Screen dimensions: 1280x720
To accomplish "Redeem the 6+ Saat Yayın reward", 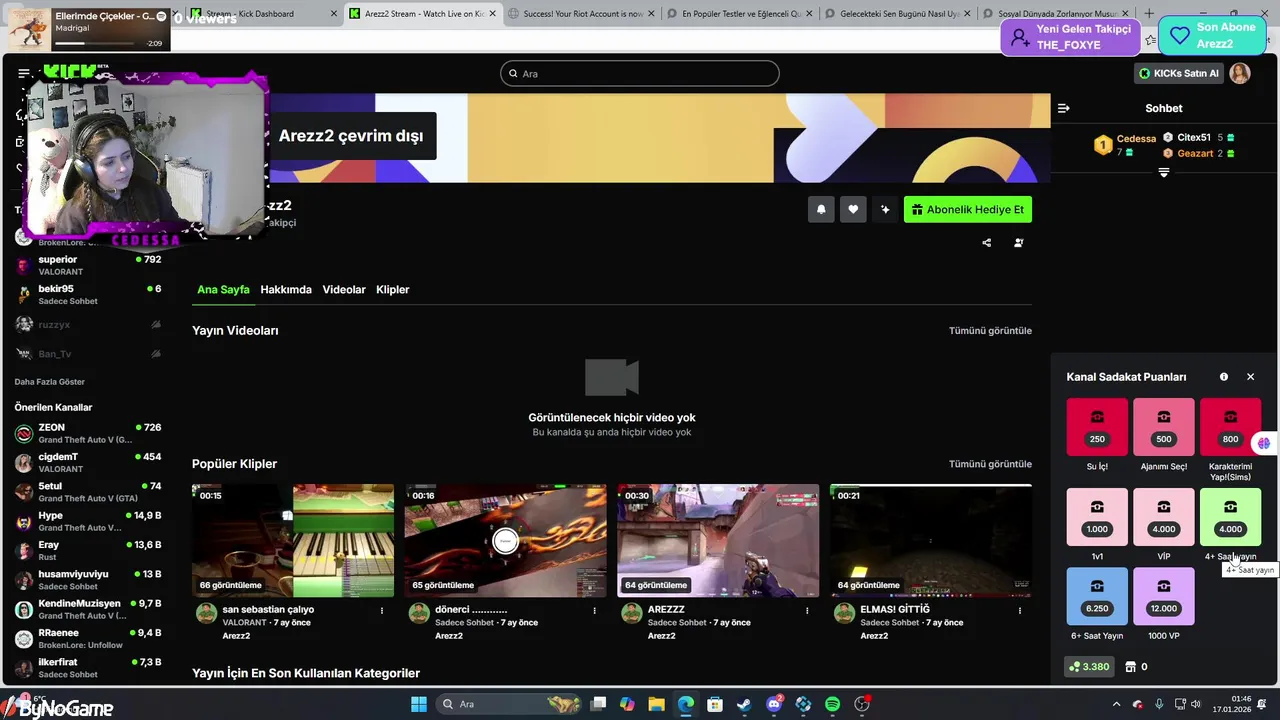I will coord(1097,597).
